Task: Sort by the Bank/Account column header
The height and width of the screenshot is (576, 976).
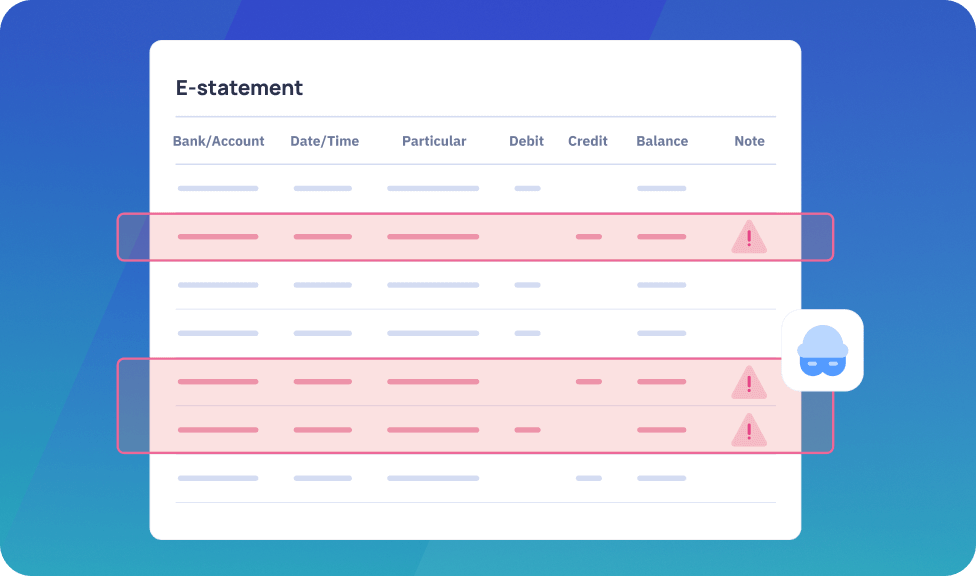Action: pos(218,141)
